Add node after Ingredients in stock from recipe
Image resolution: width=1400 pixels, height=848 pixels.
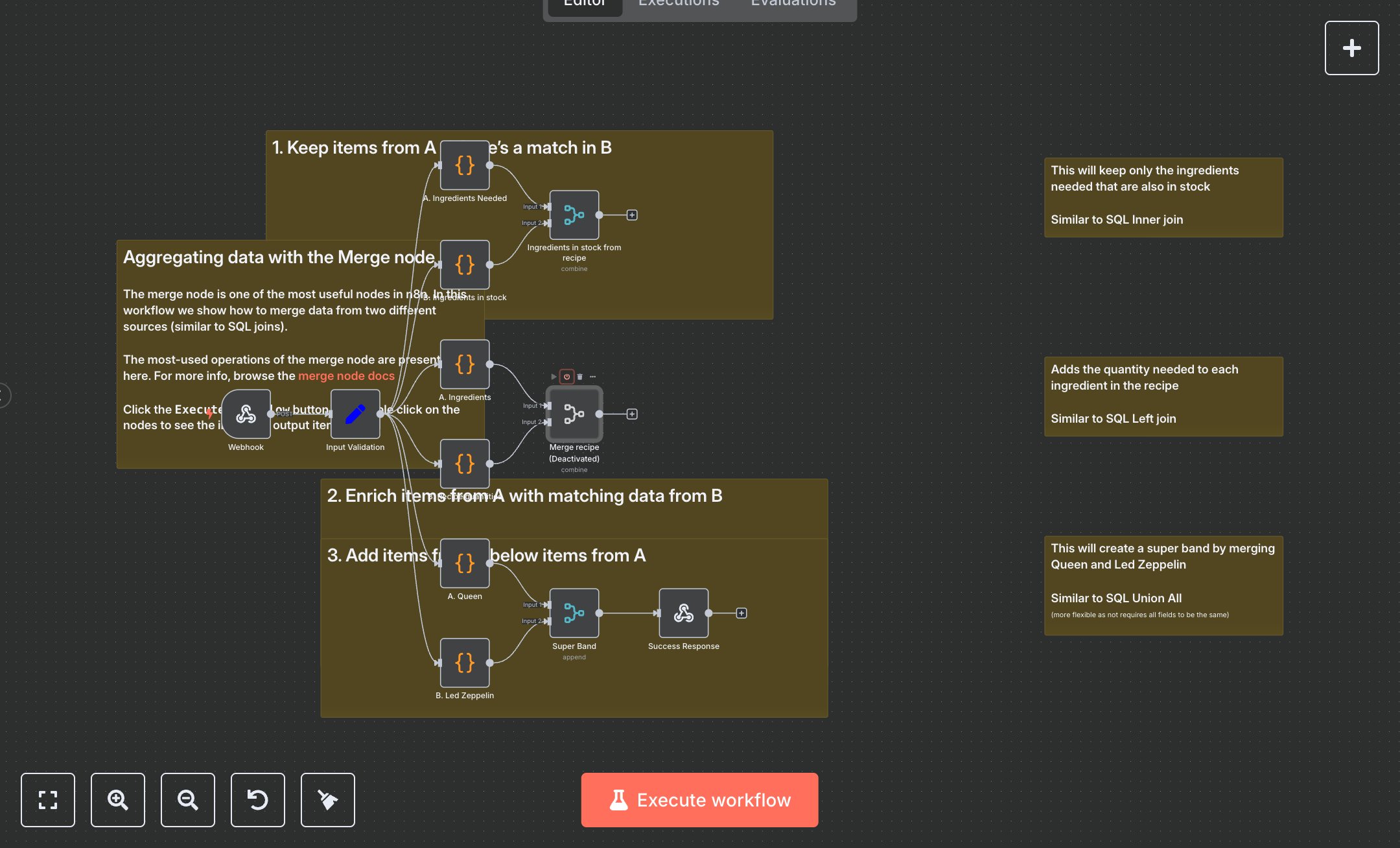coord(632,215)
